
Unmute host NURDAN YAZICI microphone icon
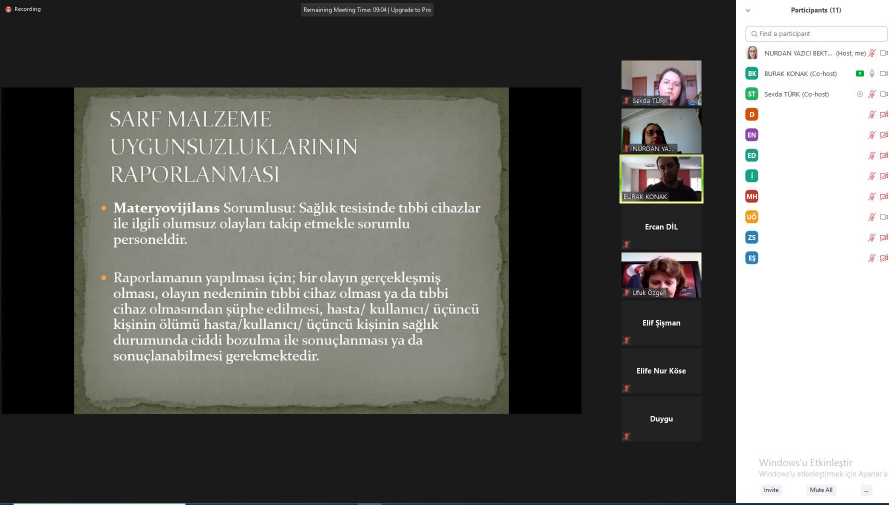tap(872, 53)
